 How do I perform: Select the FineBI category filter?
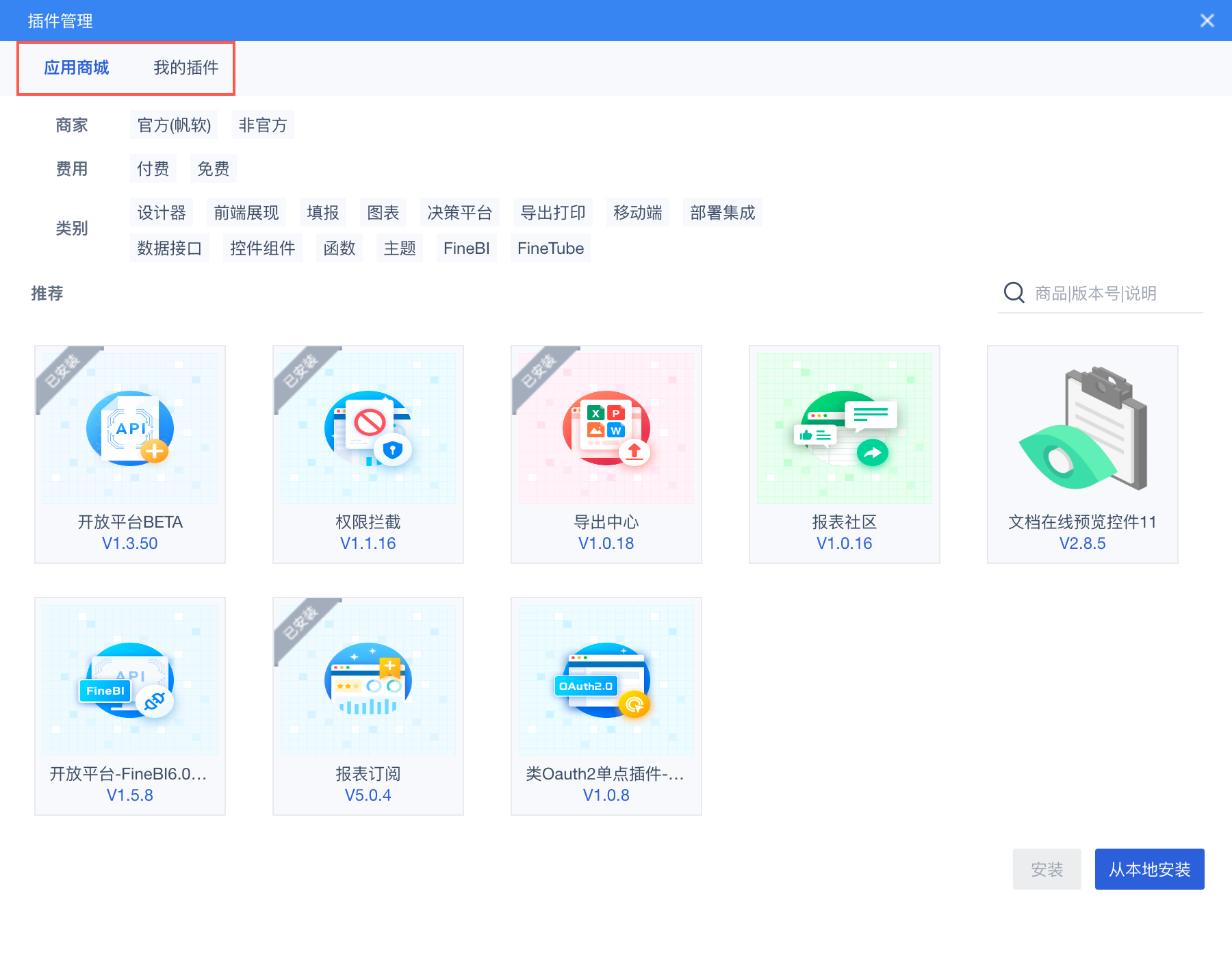[467, 248]
